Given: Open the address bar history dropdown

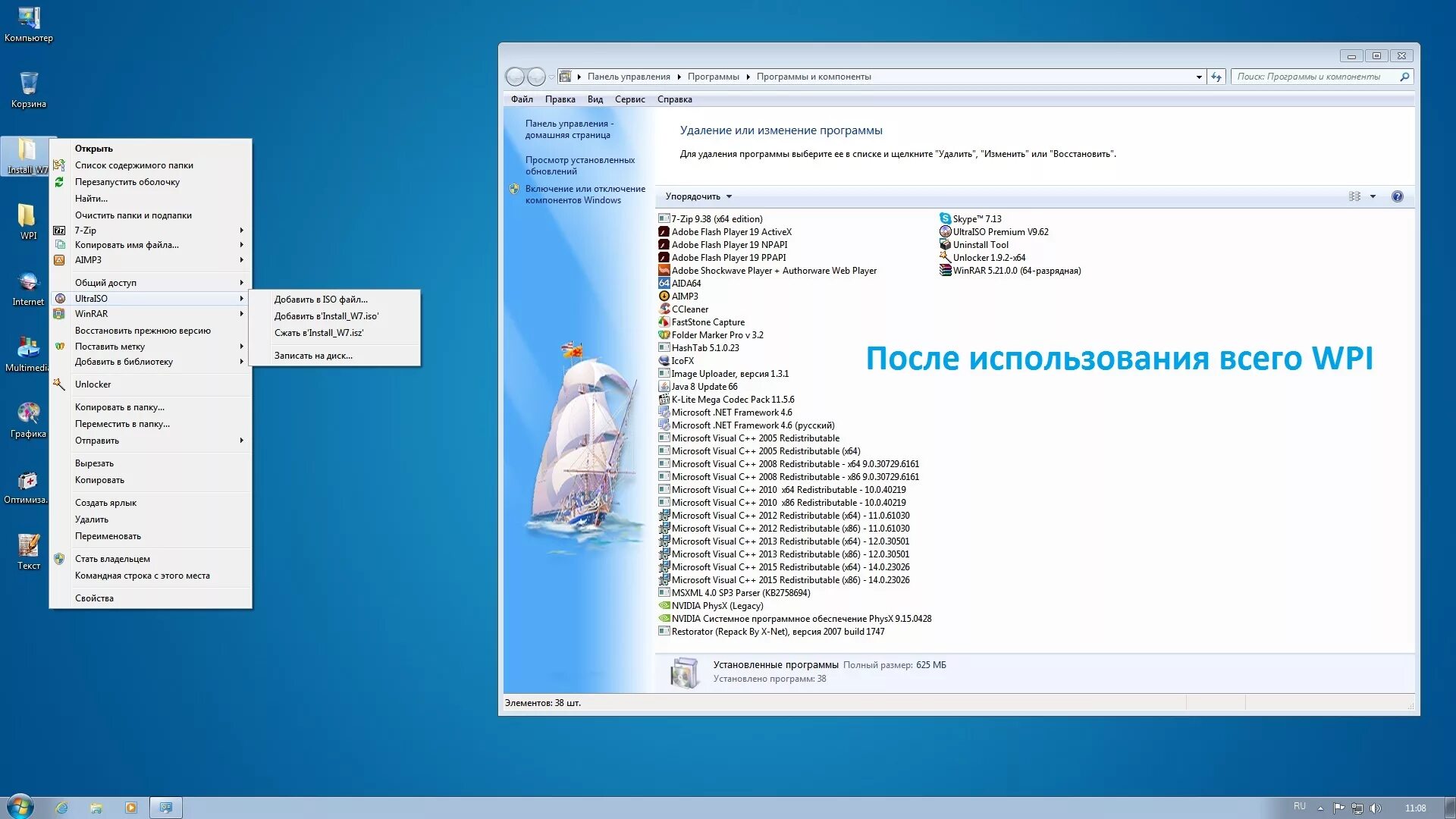Looking at the screenshot, I should click(x=1199, y=77).
